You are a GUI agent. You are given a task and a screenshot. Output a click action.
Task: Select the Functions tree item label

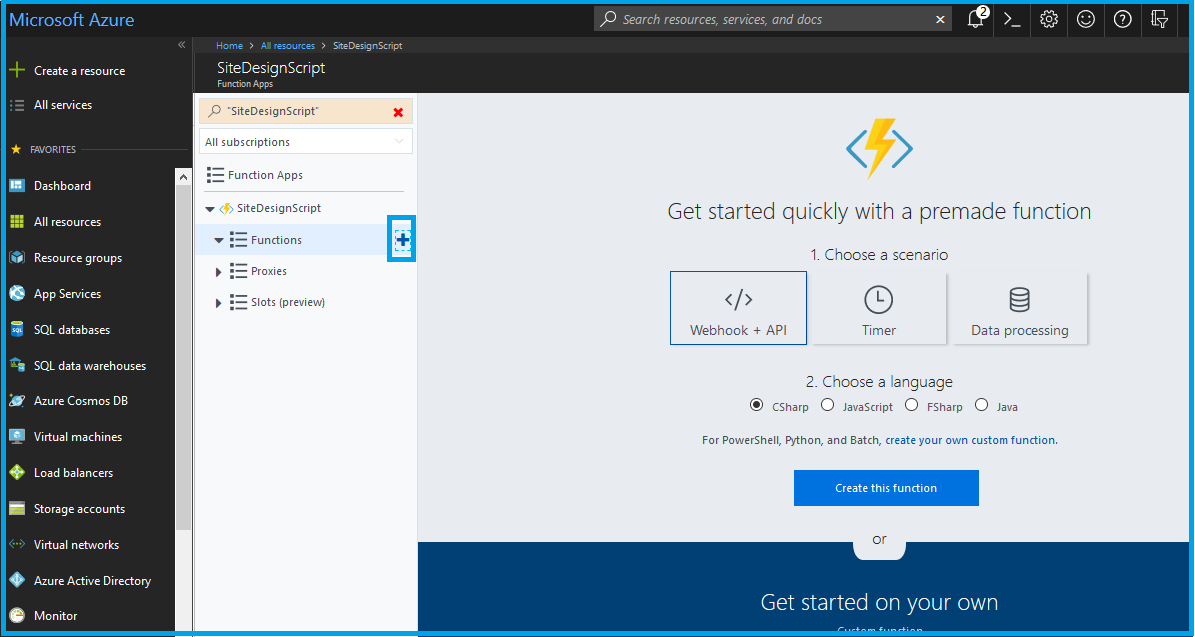tap(277, 240)
